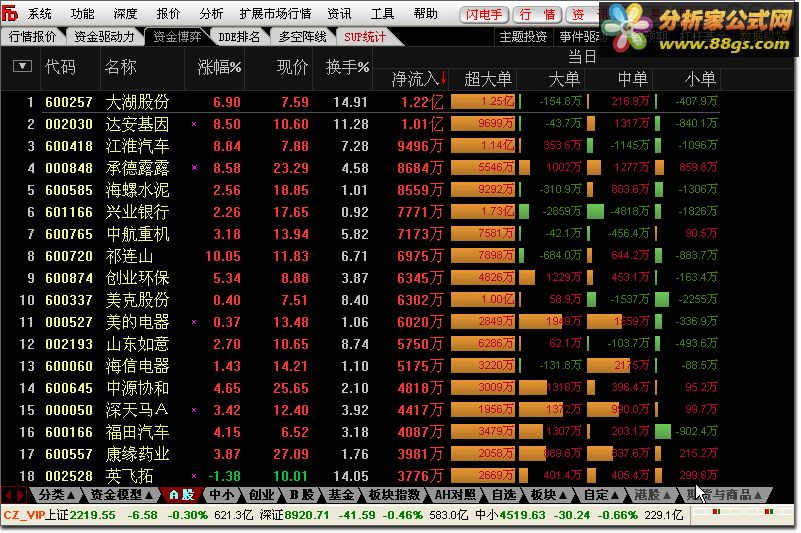Open the 扩展市场行情 menu
This screenshot has height=533, width=801.
coord(275,14)
